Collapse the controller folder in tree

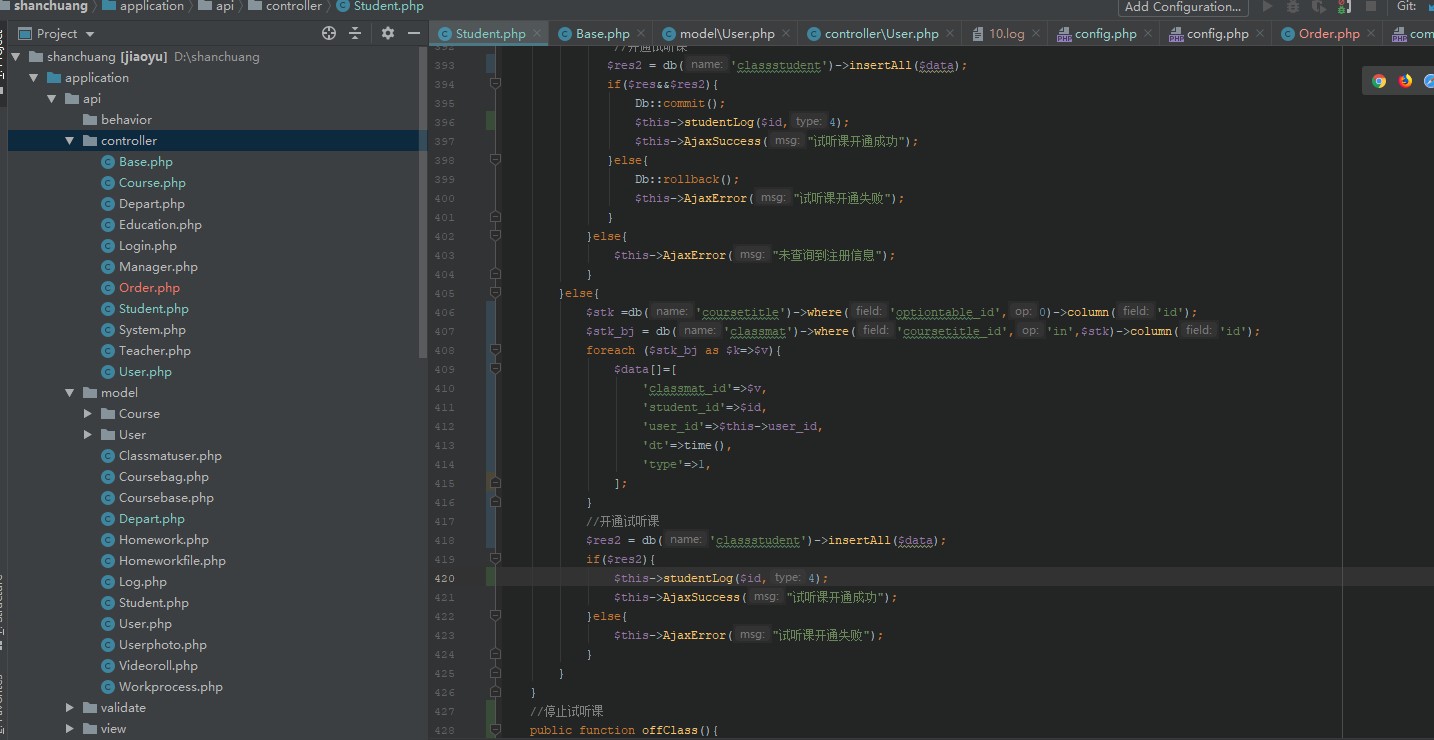click(70, 141)
